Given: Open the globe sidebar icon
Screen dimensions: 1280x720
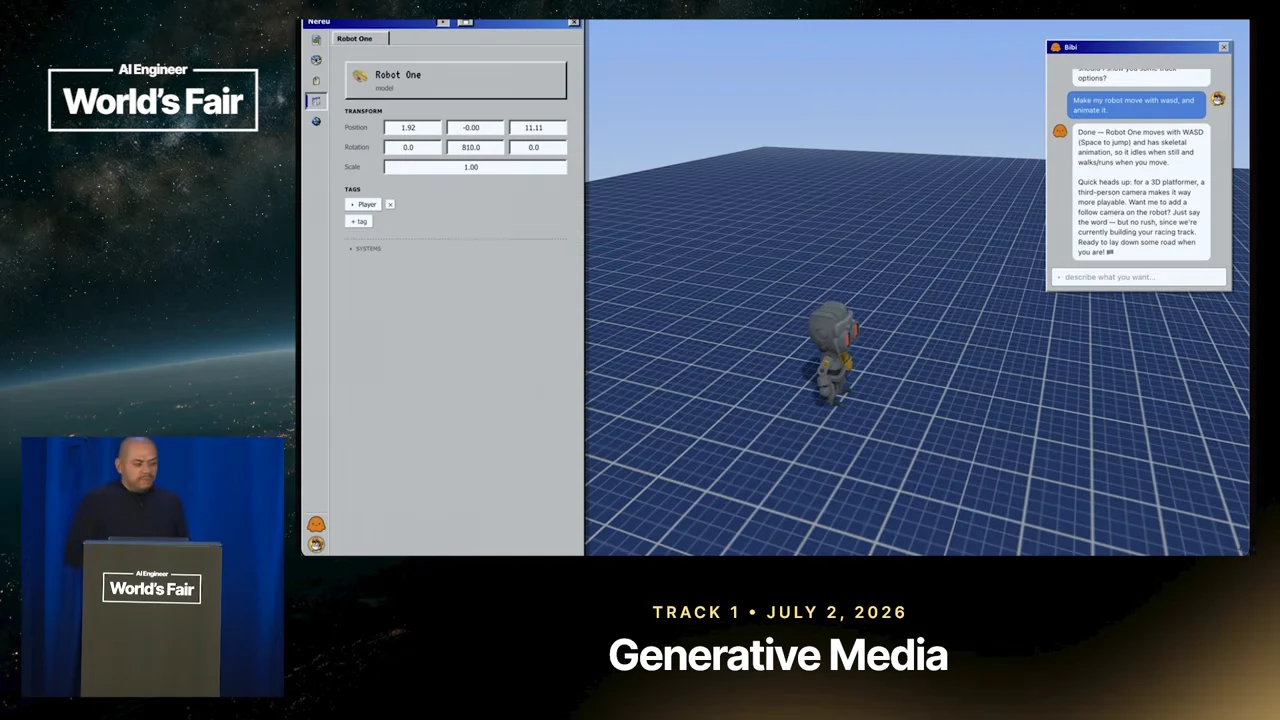Looking at the screenshot, I should point(316,121).
